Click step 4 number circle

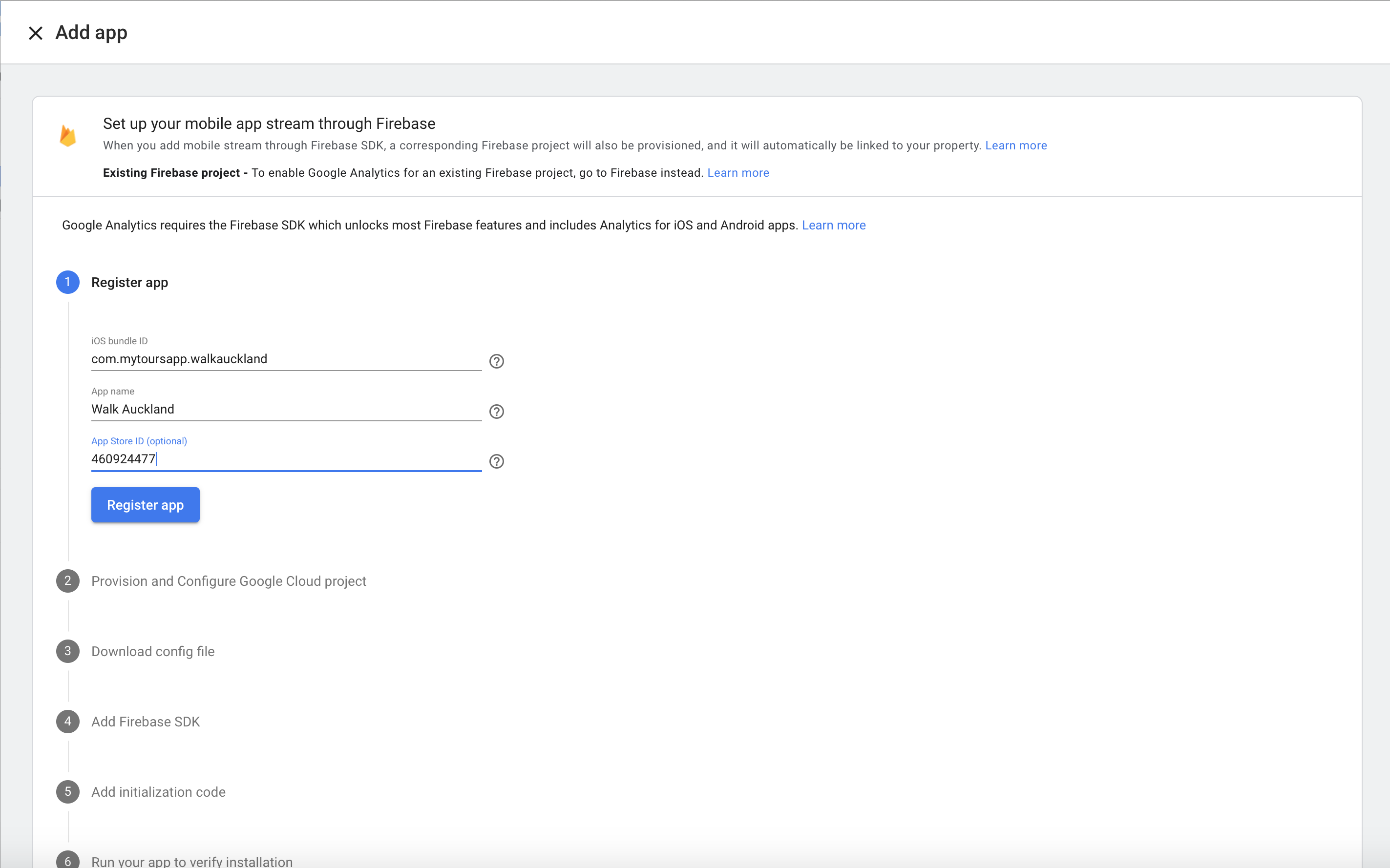click(68, 722)
